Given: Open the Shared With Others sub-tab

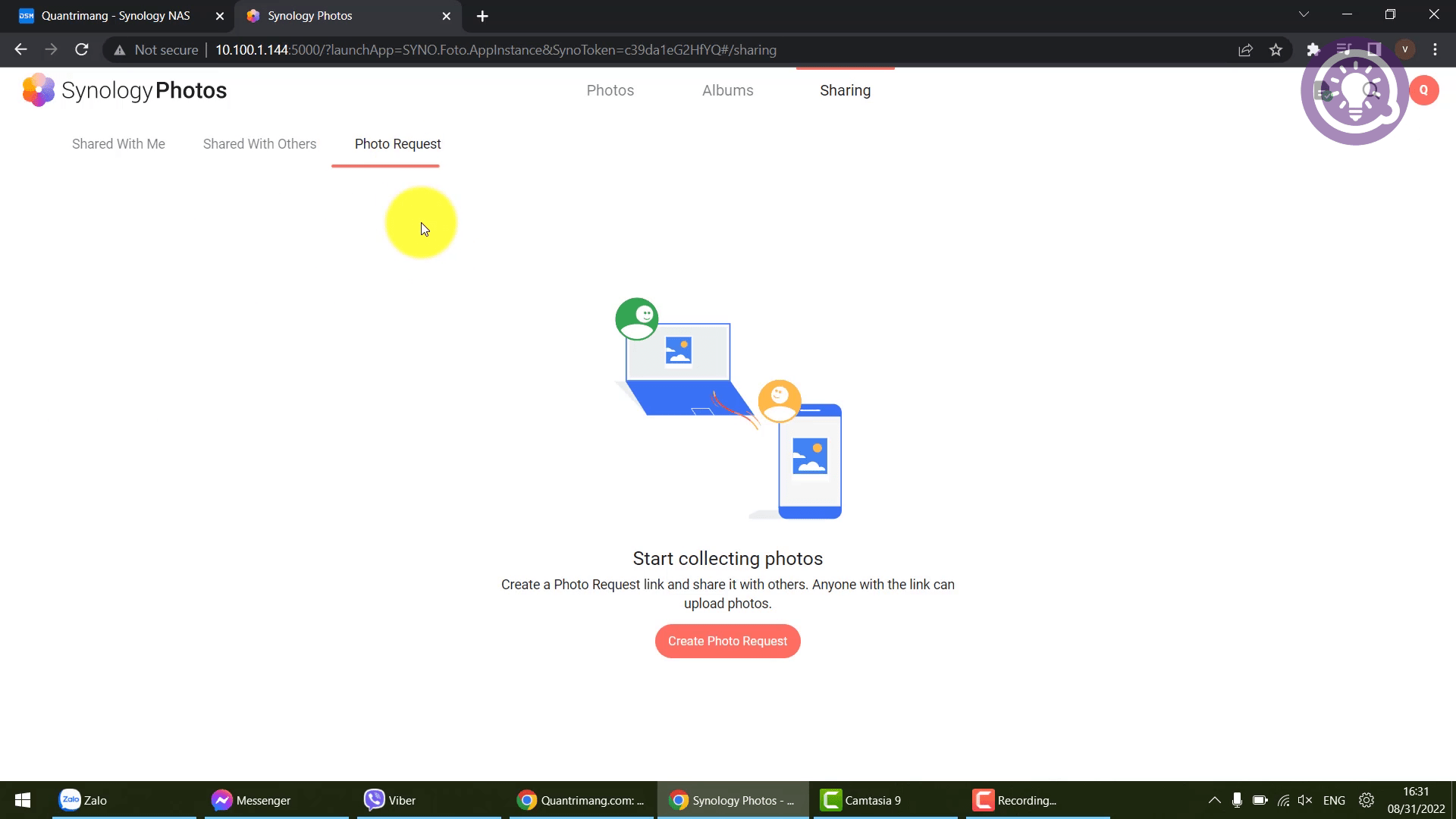Looking at the screenshot, I should point(259,144).
